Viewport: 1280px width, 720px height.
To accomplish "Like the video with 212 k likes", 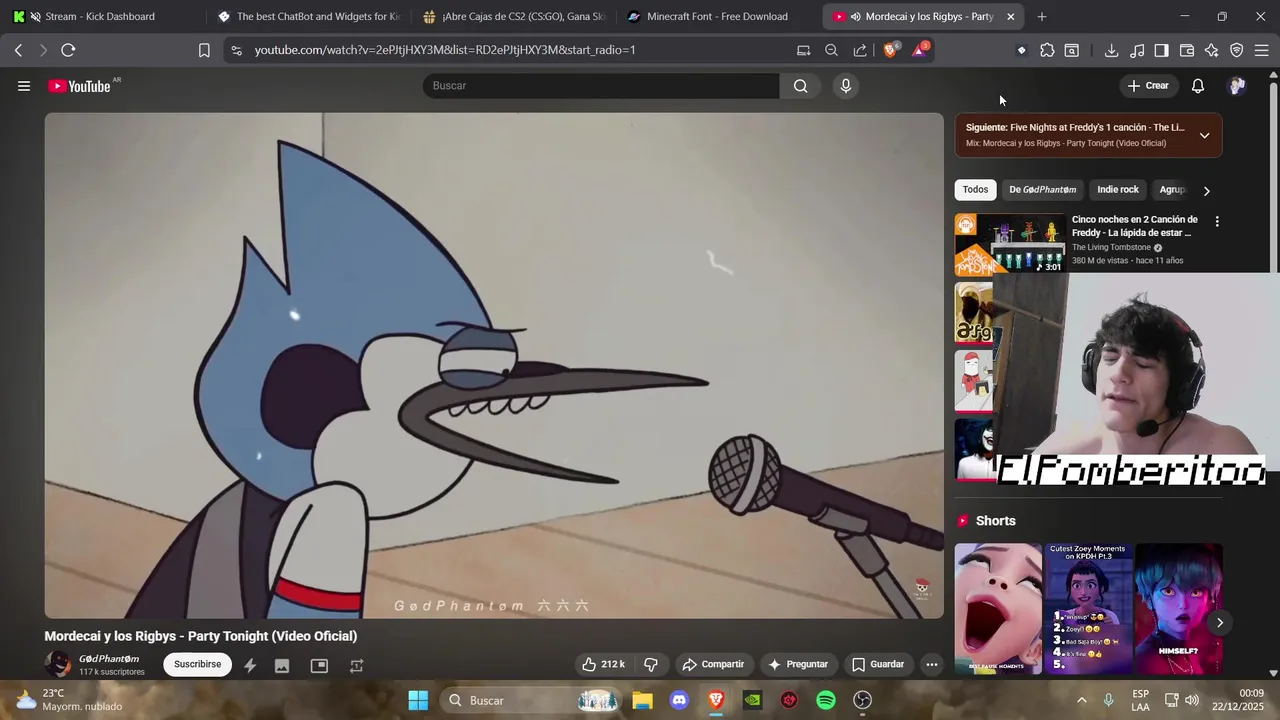I will coord(603,664).
